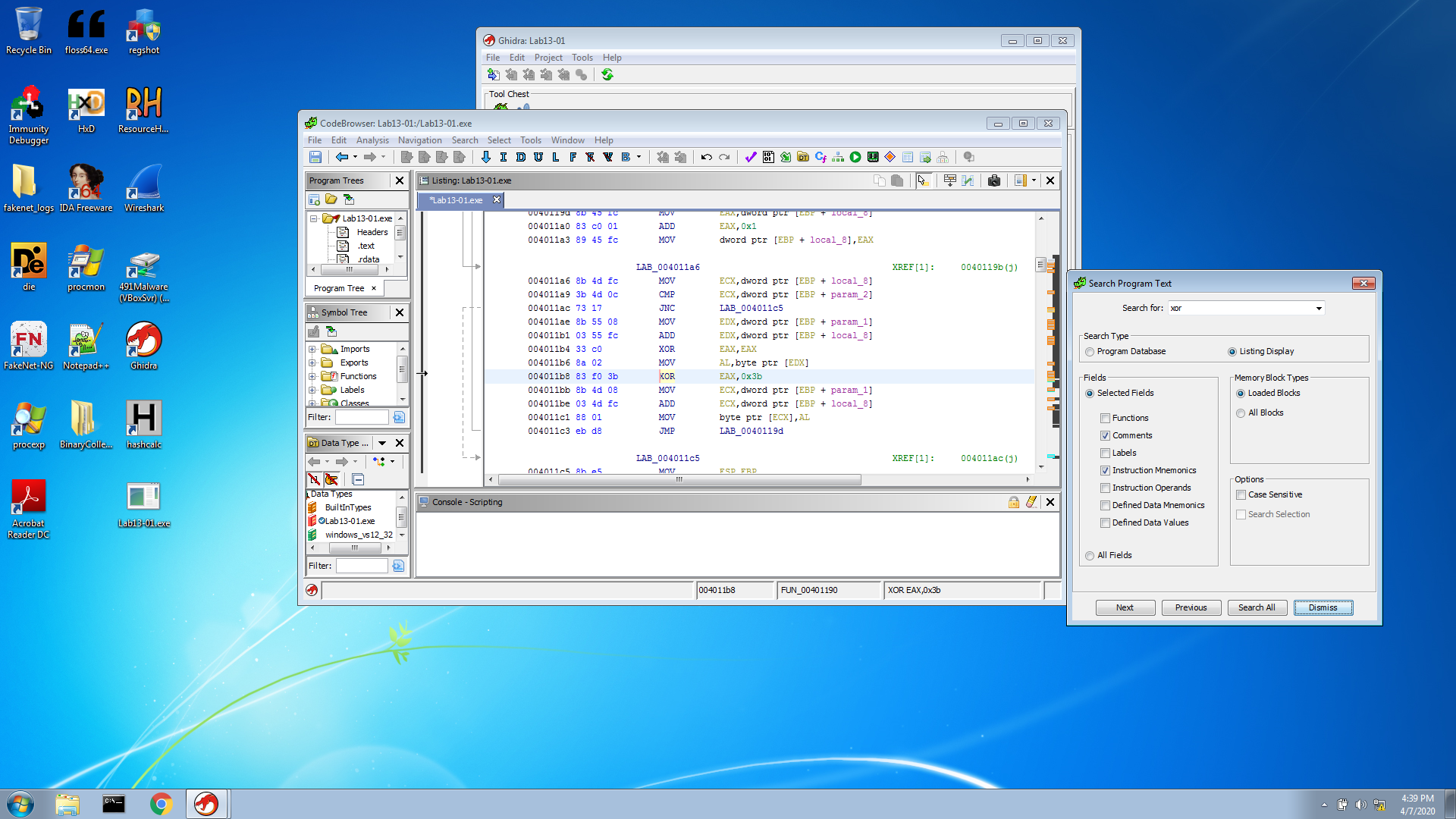Expand the Exports node in Symbol Tree
The width and height of the screenshot is (1456, 819).
312,363
